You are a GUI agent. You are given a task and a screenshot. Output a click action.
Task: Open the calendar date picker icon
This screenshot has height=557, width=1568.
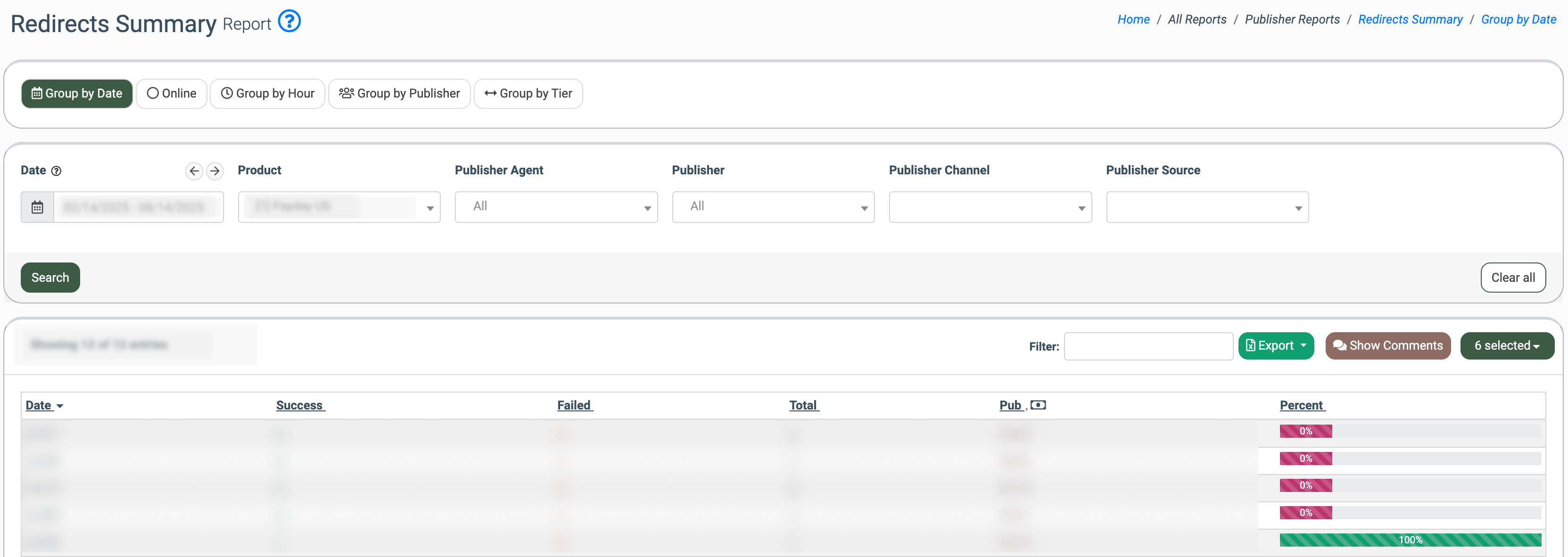37,208
